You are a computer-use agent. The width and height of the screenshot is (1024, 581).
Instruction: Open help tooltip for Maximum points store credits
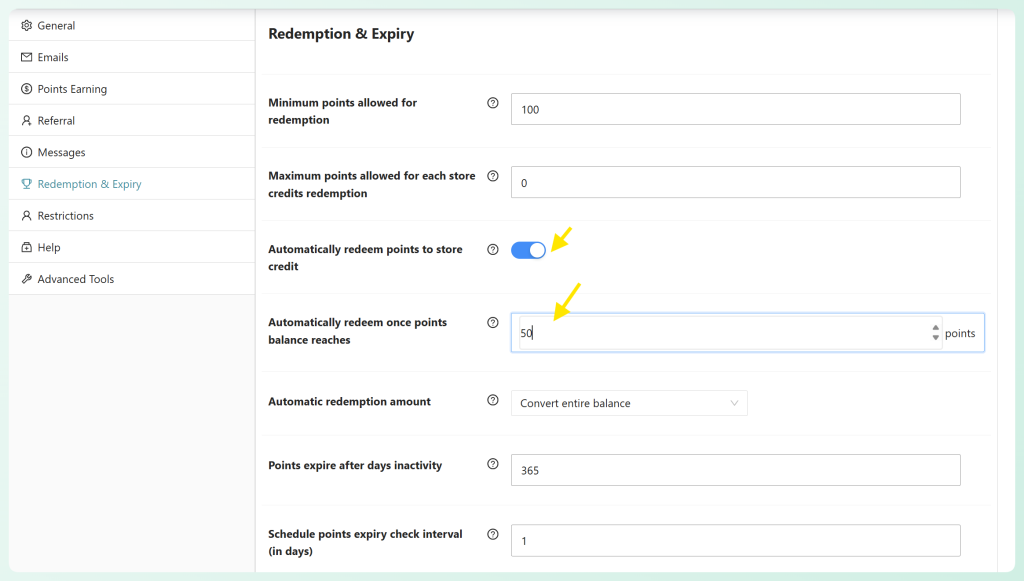pos(493,176)
